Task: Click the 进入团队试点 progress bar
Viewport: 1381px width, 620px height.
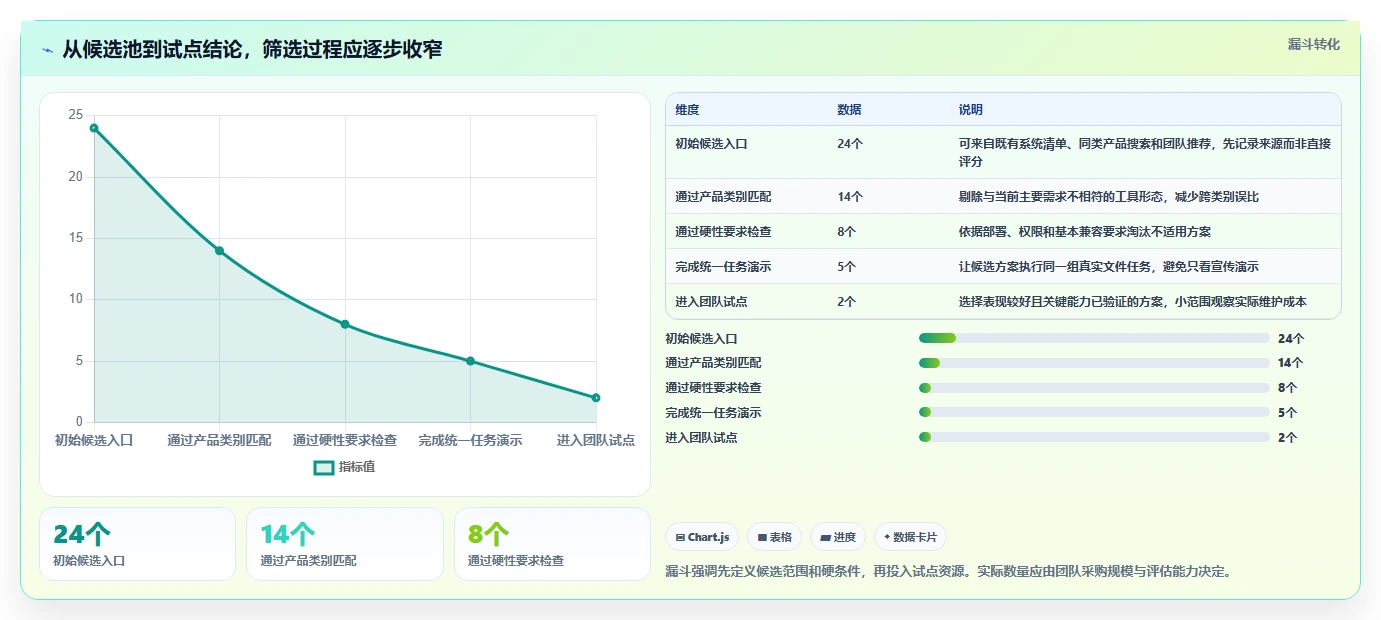Action: coord(1094,437)
